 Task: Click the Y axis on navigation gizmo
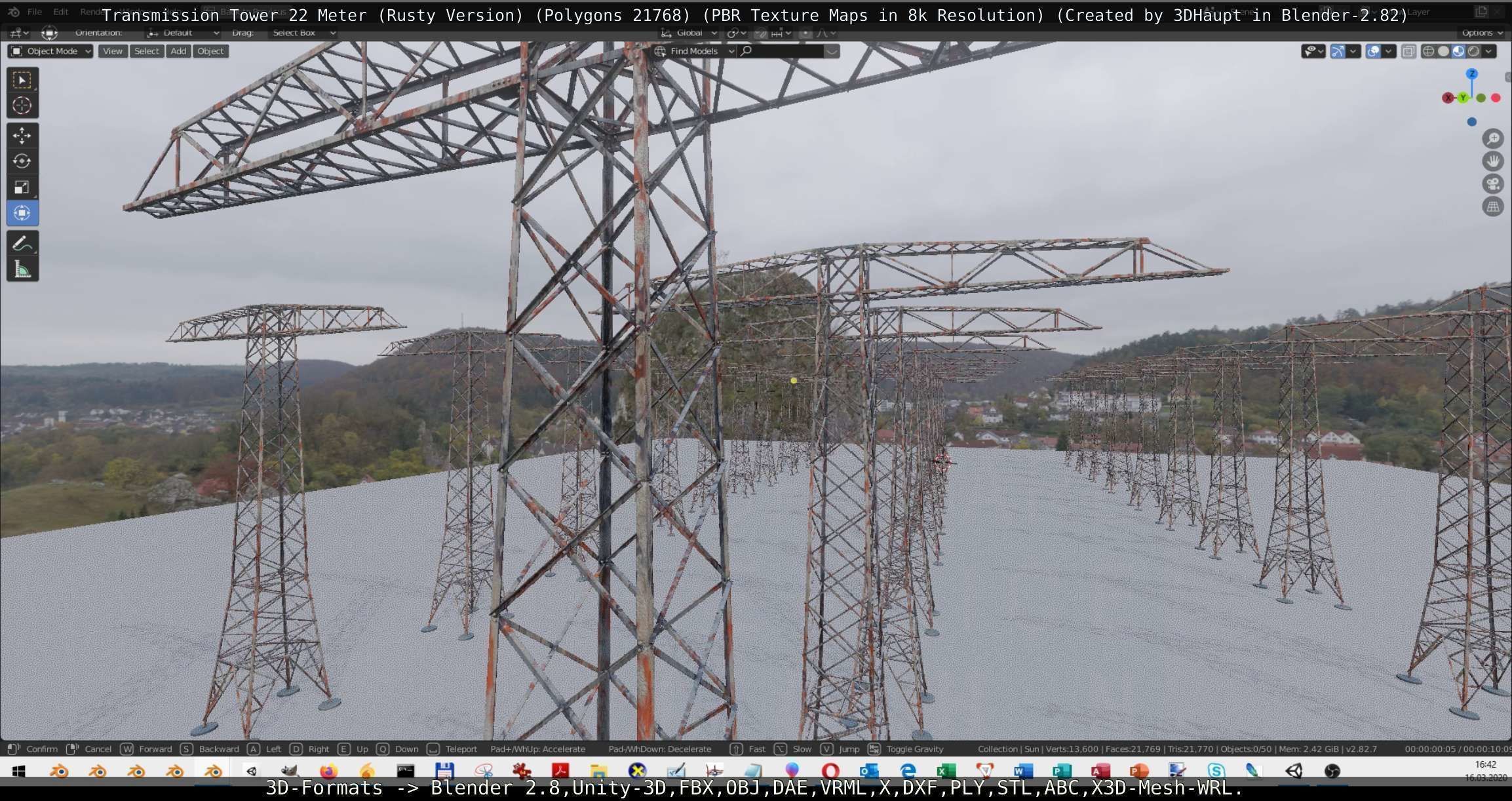click(x=1463, y=98)
